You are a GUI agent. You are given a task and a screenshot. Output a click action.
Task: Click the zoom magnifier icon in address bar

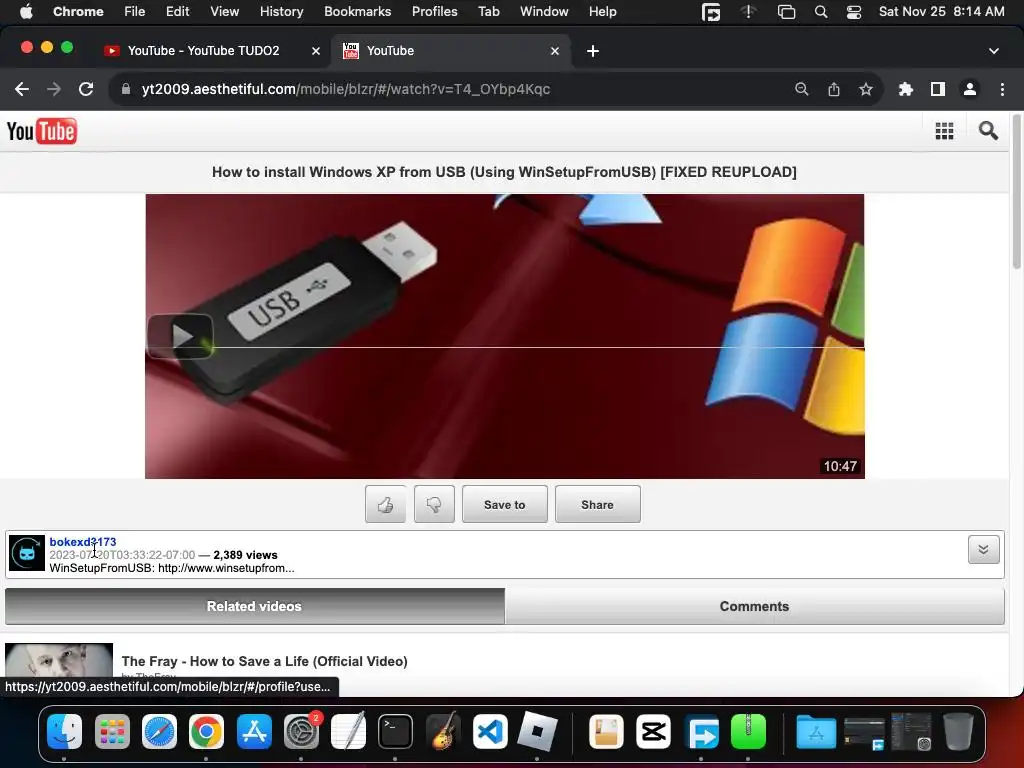[x=801, y=89]
